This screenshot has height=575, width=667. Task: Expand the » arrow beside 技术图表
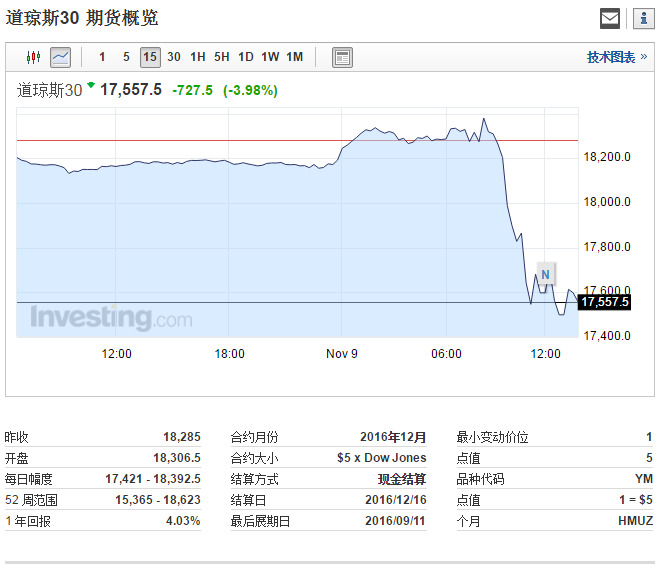[644, 57]
